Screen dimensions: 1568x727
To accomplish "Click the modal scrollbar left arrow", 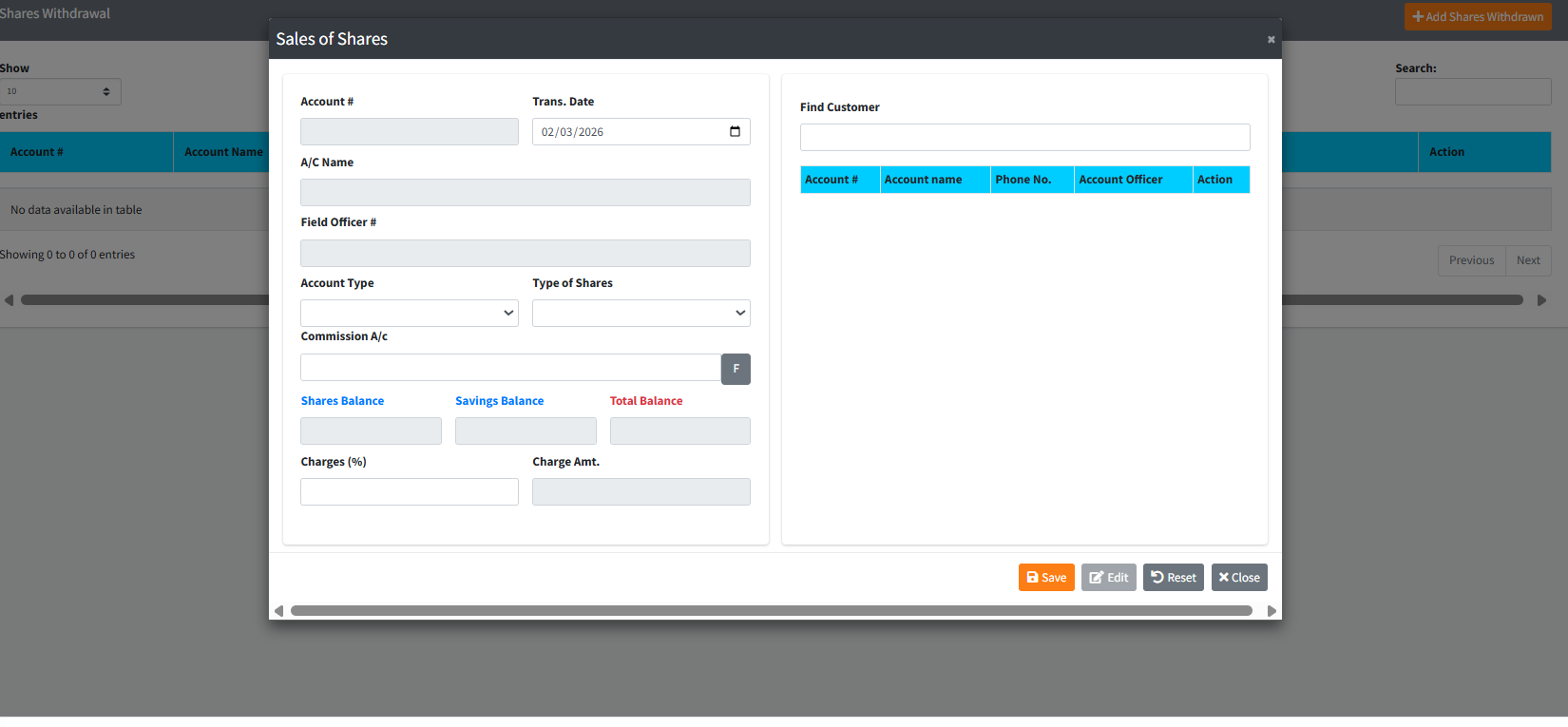I will pos(278,611).
